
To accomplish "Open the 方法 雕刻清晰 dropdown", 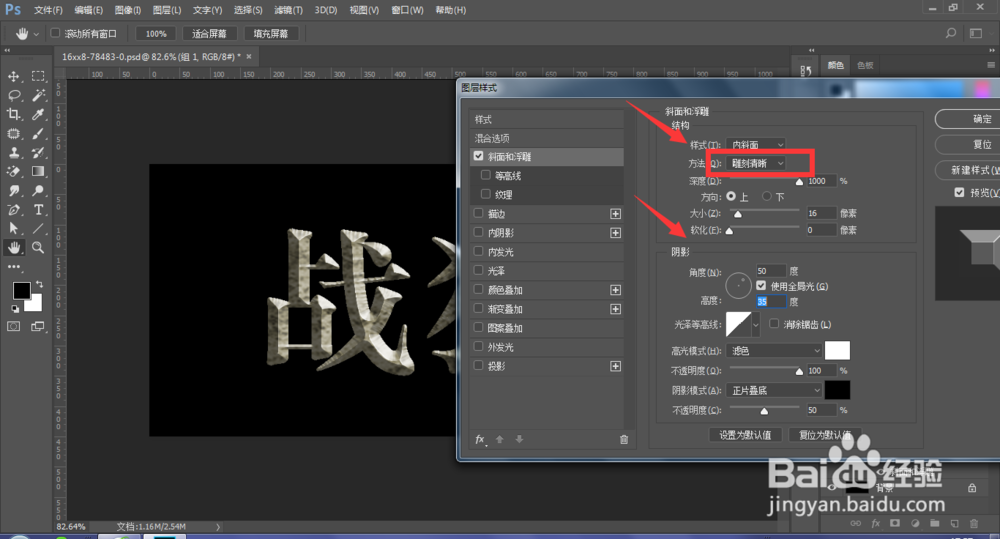I will click(x=756, y=163).
